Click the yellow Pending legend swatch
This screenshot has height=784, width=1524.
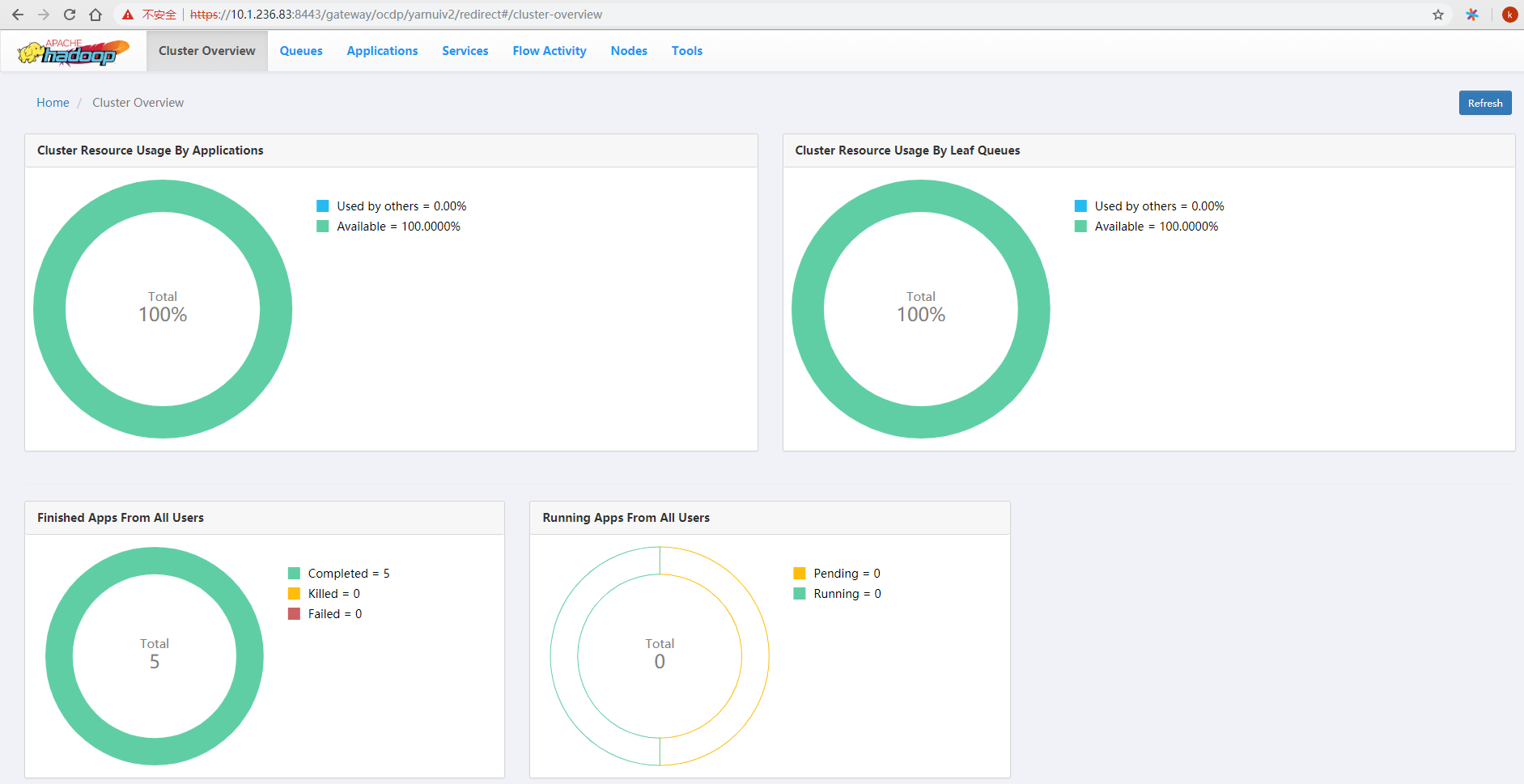800,574
